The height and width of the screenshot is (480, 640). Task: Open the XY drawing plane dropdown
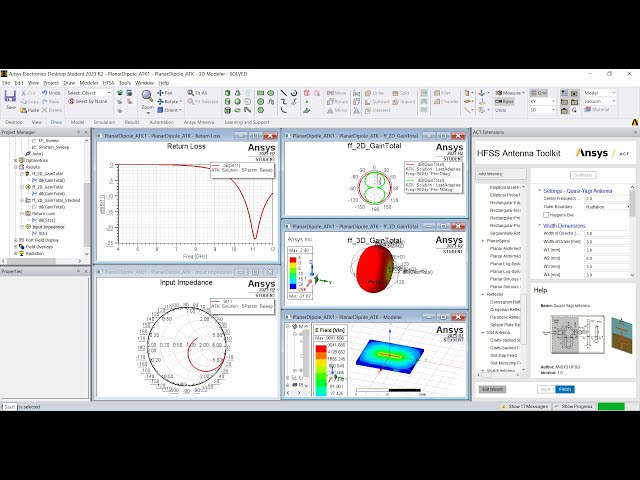(x=542, y=101)
